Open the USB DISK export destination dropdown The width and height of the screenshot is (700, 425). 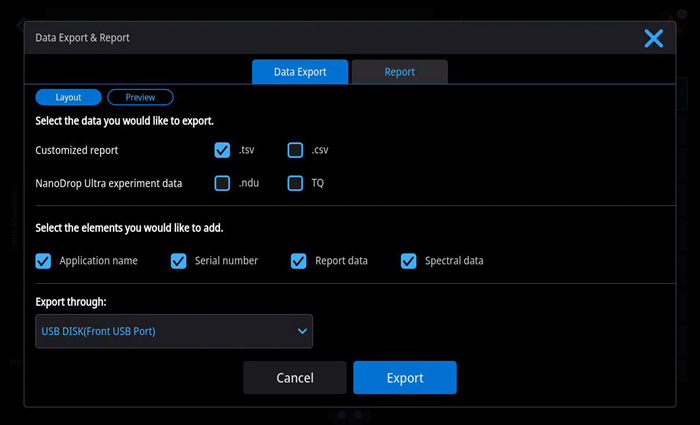click(x=173, y=331)
